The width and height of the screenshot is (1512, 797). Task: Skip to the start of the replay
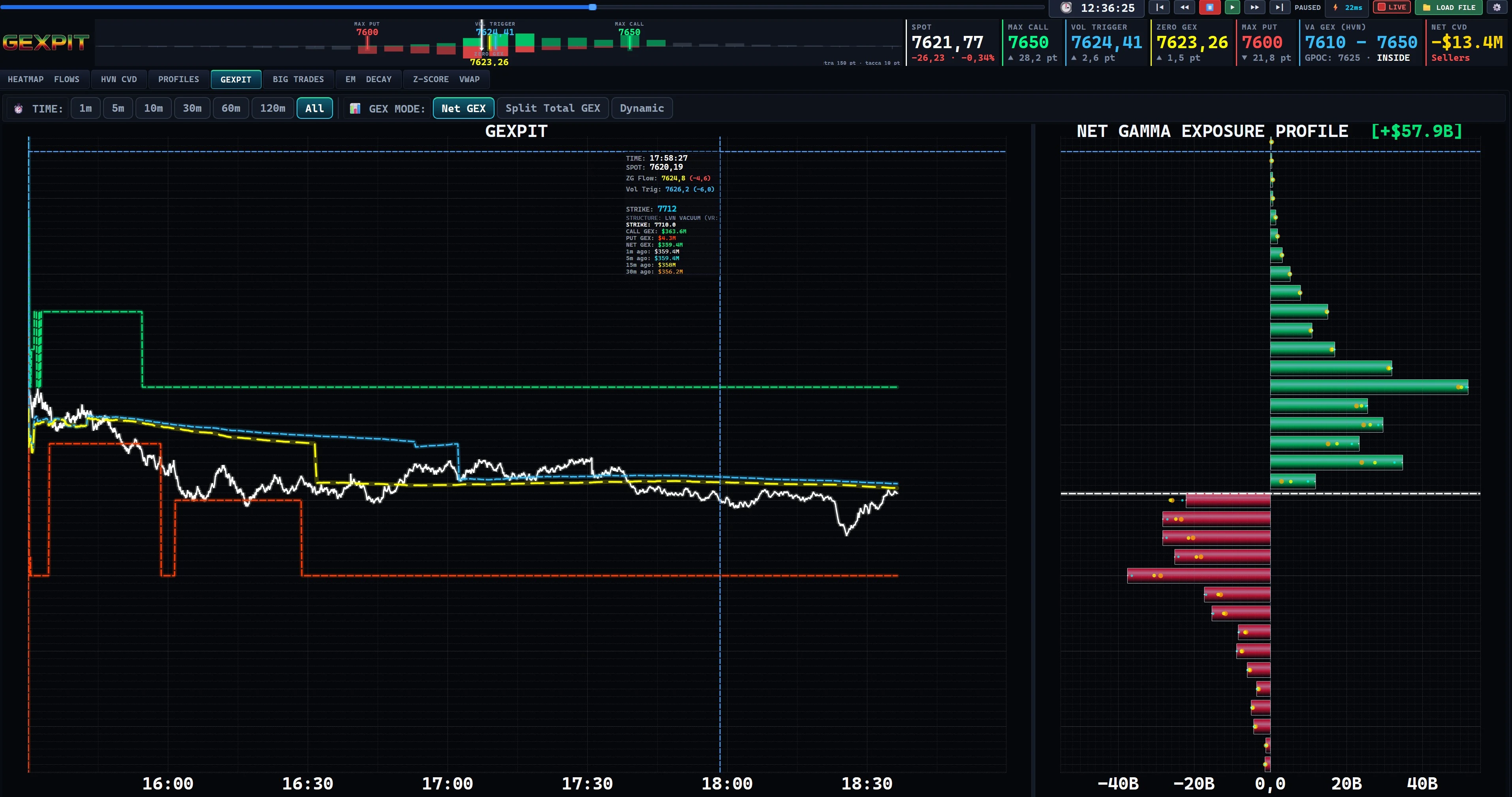[x=1159, y=8]
